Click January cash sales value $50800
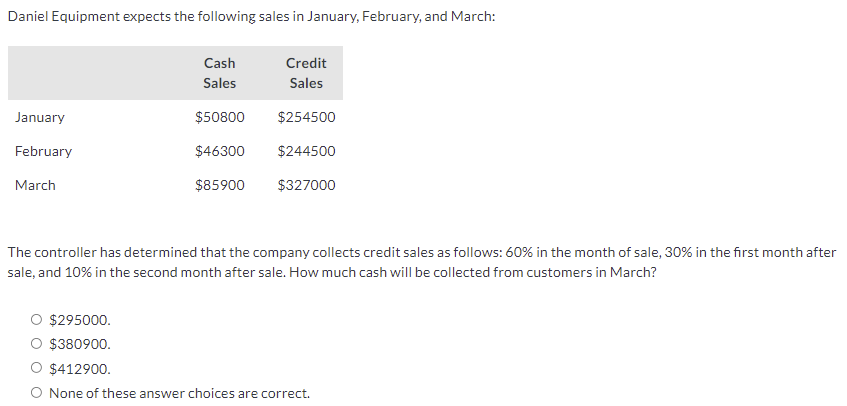This screenshot has width=847, height=406. [x=220, y=117]
